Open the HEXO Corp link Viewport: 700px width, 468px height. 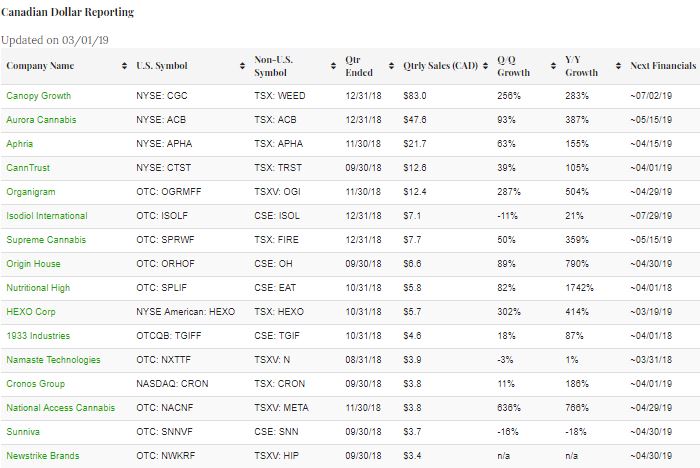[30, 312]
